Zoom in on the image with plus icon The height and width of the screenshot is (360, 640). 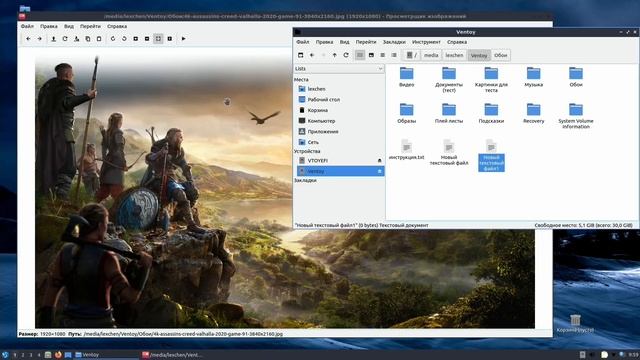point(136,39)
